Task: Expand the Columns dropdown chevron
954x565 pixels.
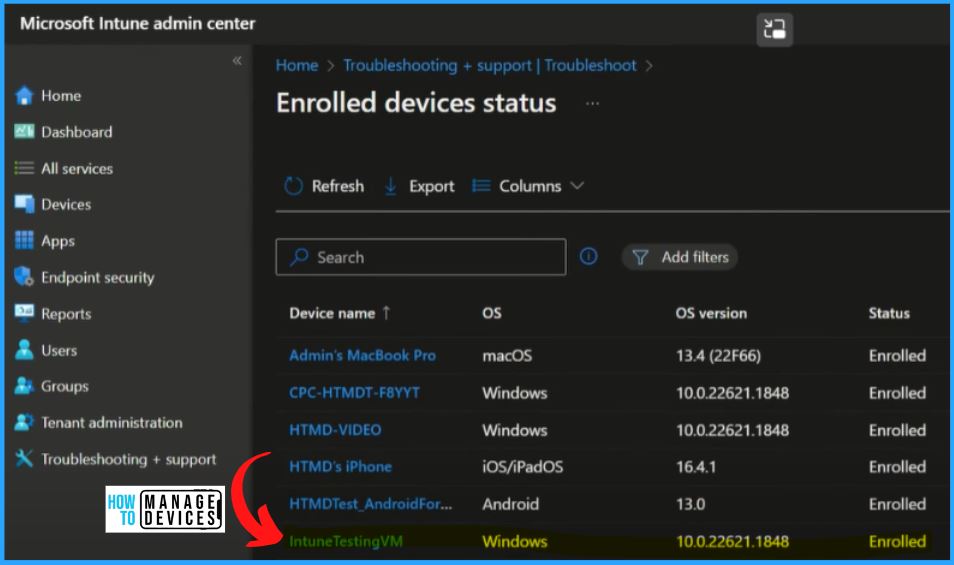Action: pos(577,185)
